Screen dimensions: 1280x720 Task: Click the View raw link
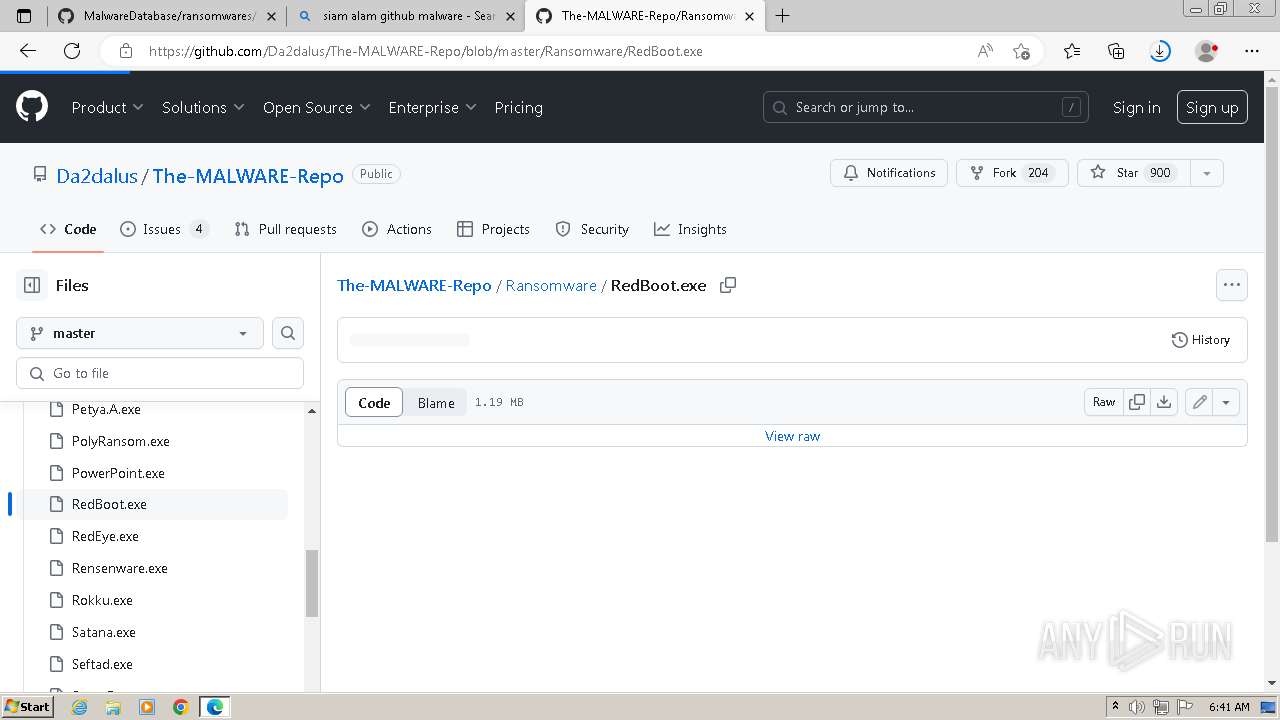(792, 436)
